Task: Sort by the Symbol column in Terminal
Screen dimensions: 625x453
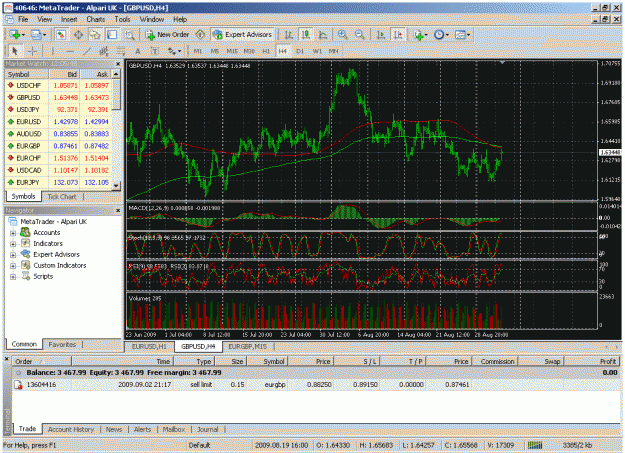Action: click(x=267, y=361)
